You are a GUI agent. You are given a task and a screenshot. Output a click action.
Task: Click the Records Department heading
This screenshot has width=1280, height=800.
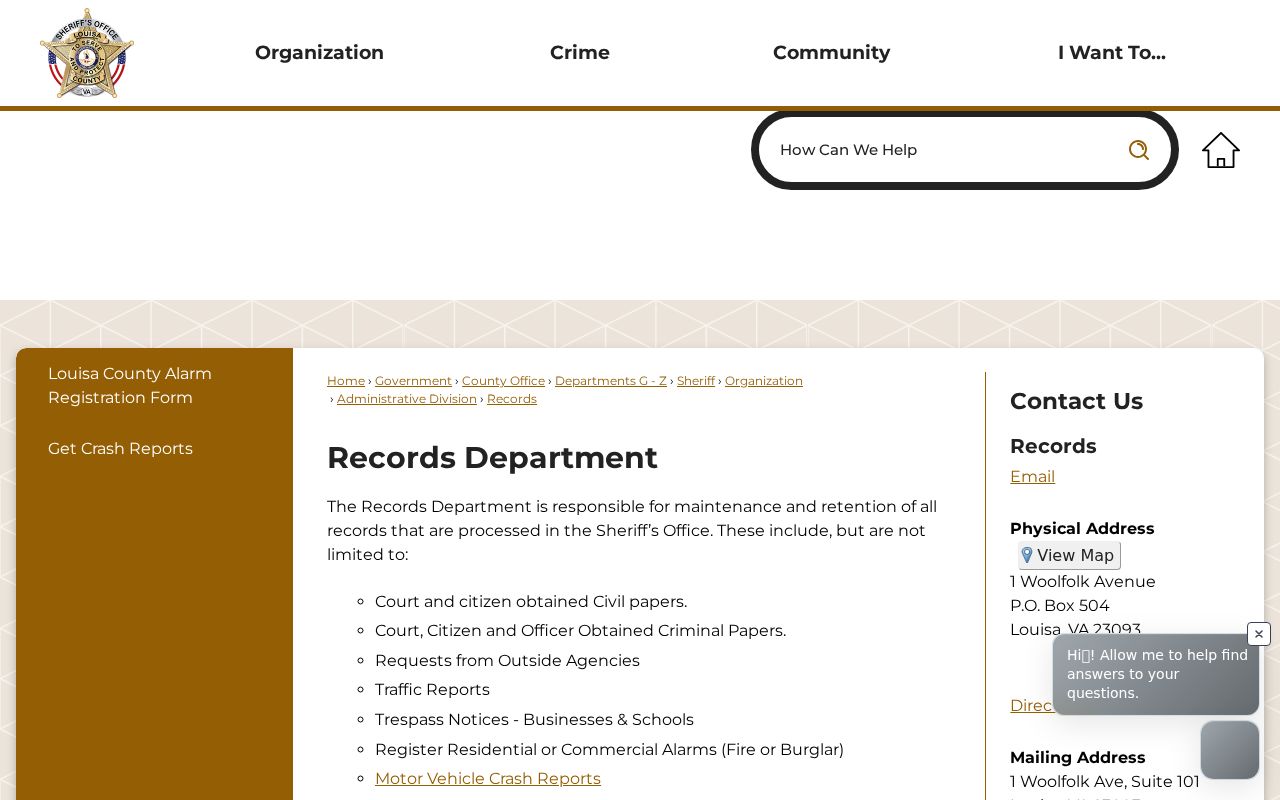[x=492, y=458]
